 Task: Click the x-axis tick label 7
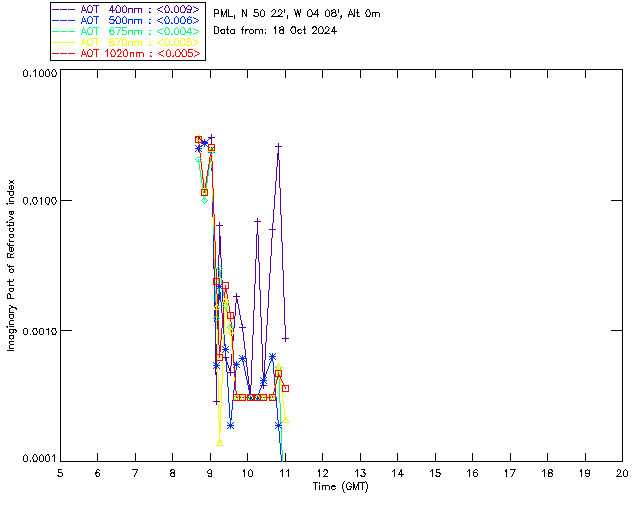[x=135, y=473]
